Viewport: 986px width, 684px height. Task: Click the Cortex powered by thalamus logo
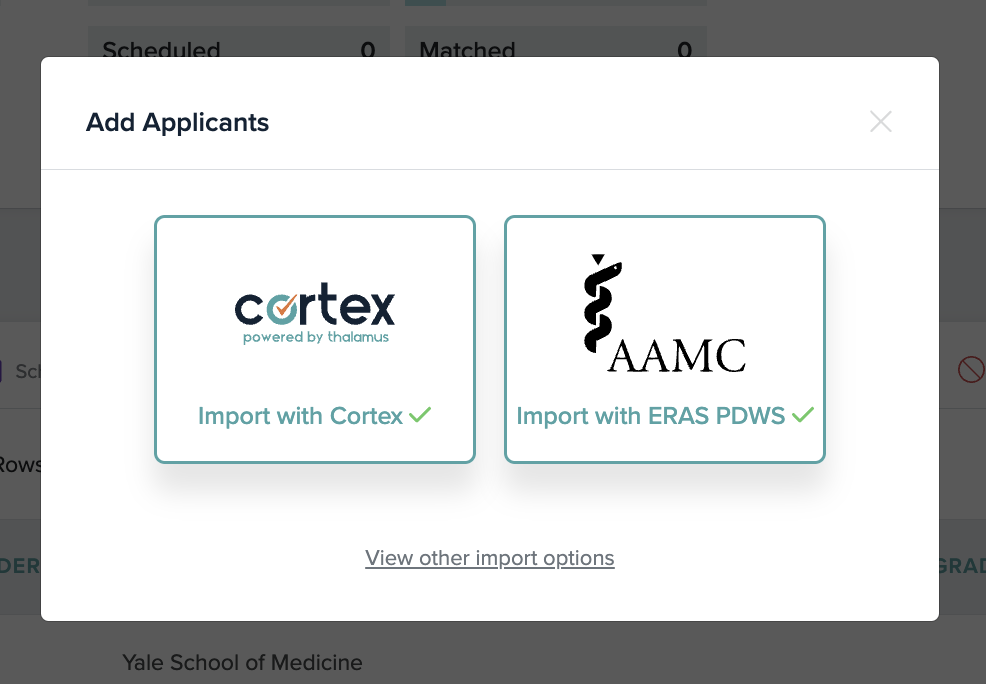coord(315,313)
